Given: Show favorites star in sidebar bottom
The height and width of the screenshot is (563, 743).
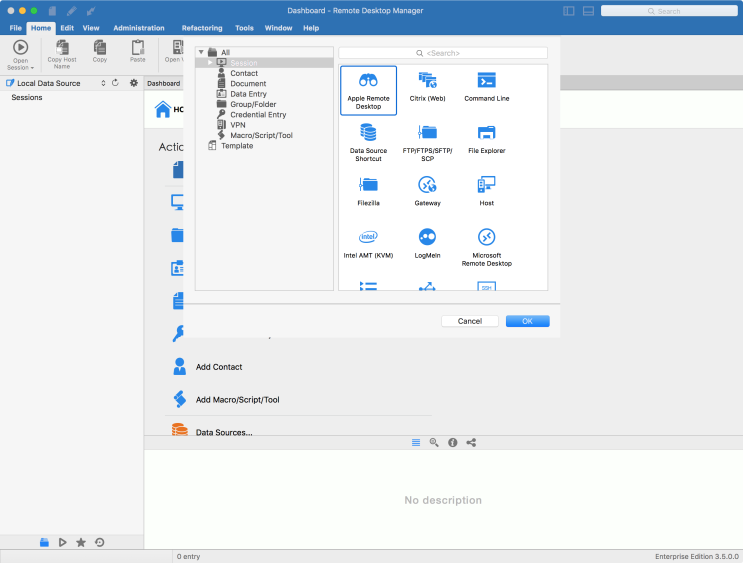Looking at the screenshot, I should [x=81, y=542].
